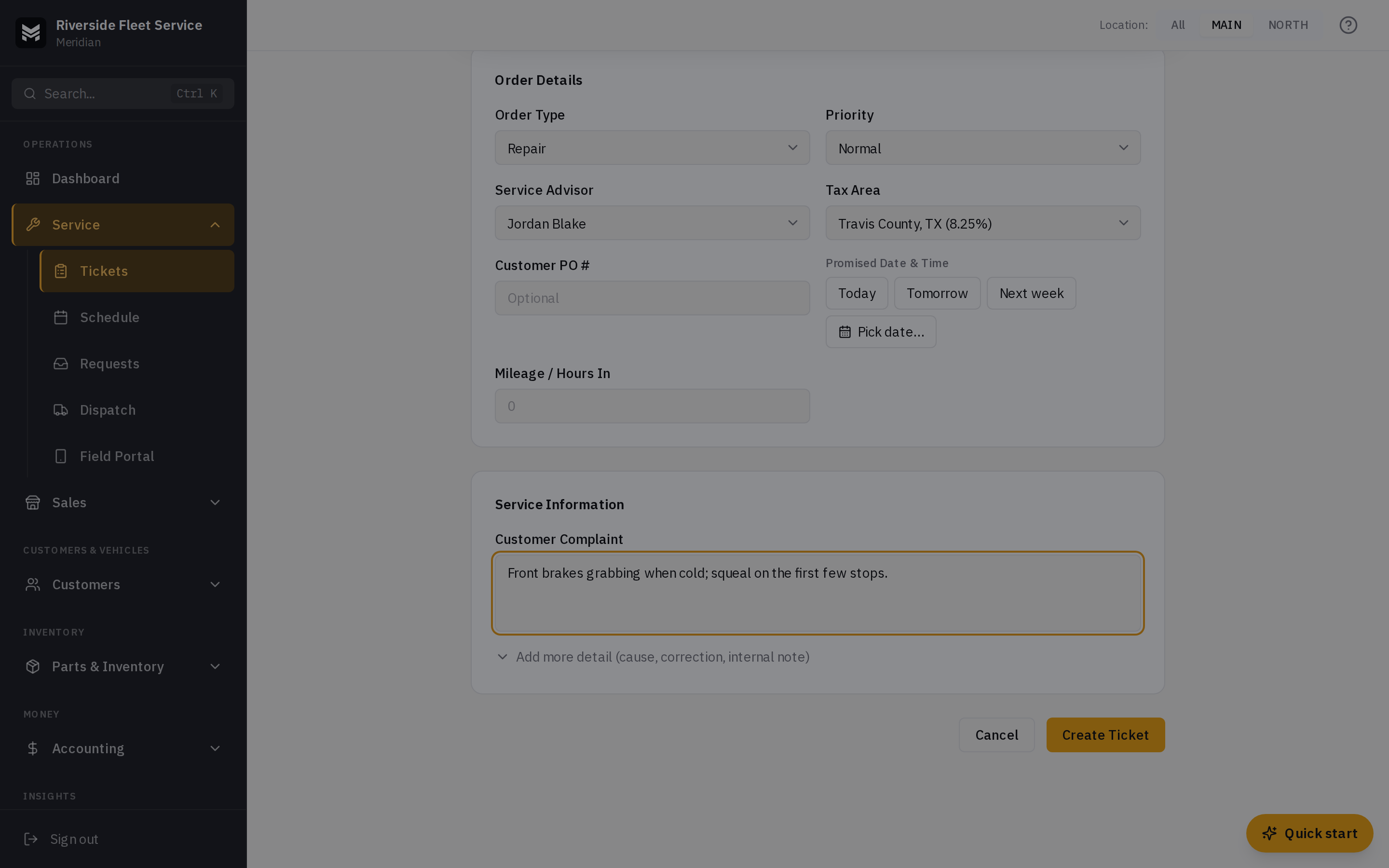Select the NORTH location filter
This screenshot has width=1389, height=868.
(x=1288, y=25)
